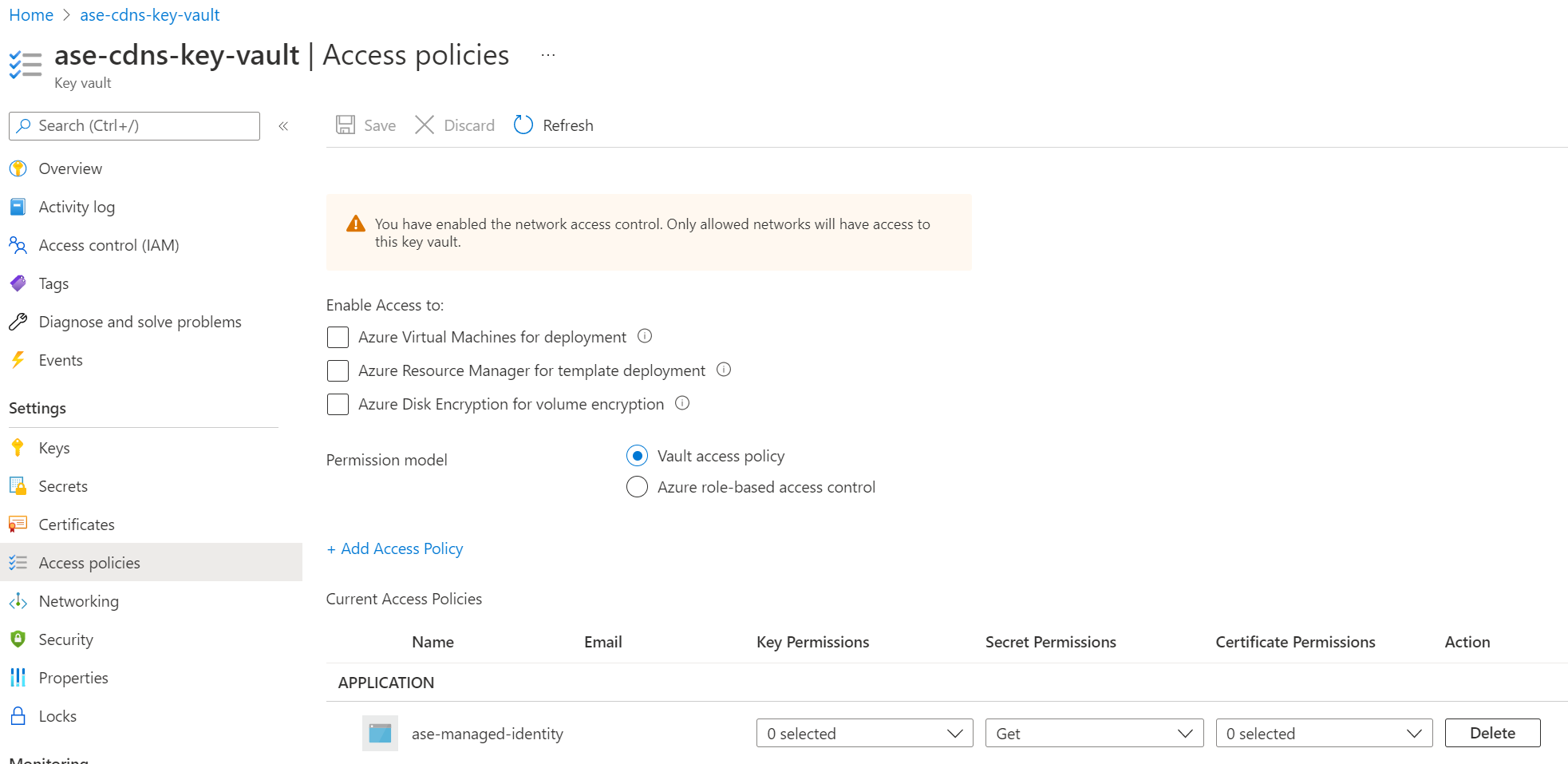The width and height of the screenshot is (1568, 764).
Task: Click ase-cdns-key-vault breadcrumb link
Action: 149,15
